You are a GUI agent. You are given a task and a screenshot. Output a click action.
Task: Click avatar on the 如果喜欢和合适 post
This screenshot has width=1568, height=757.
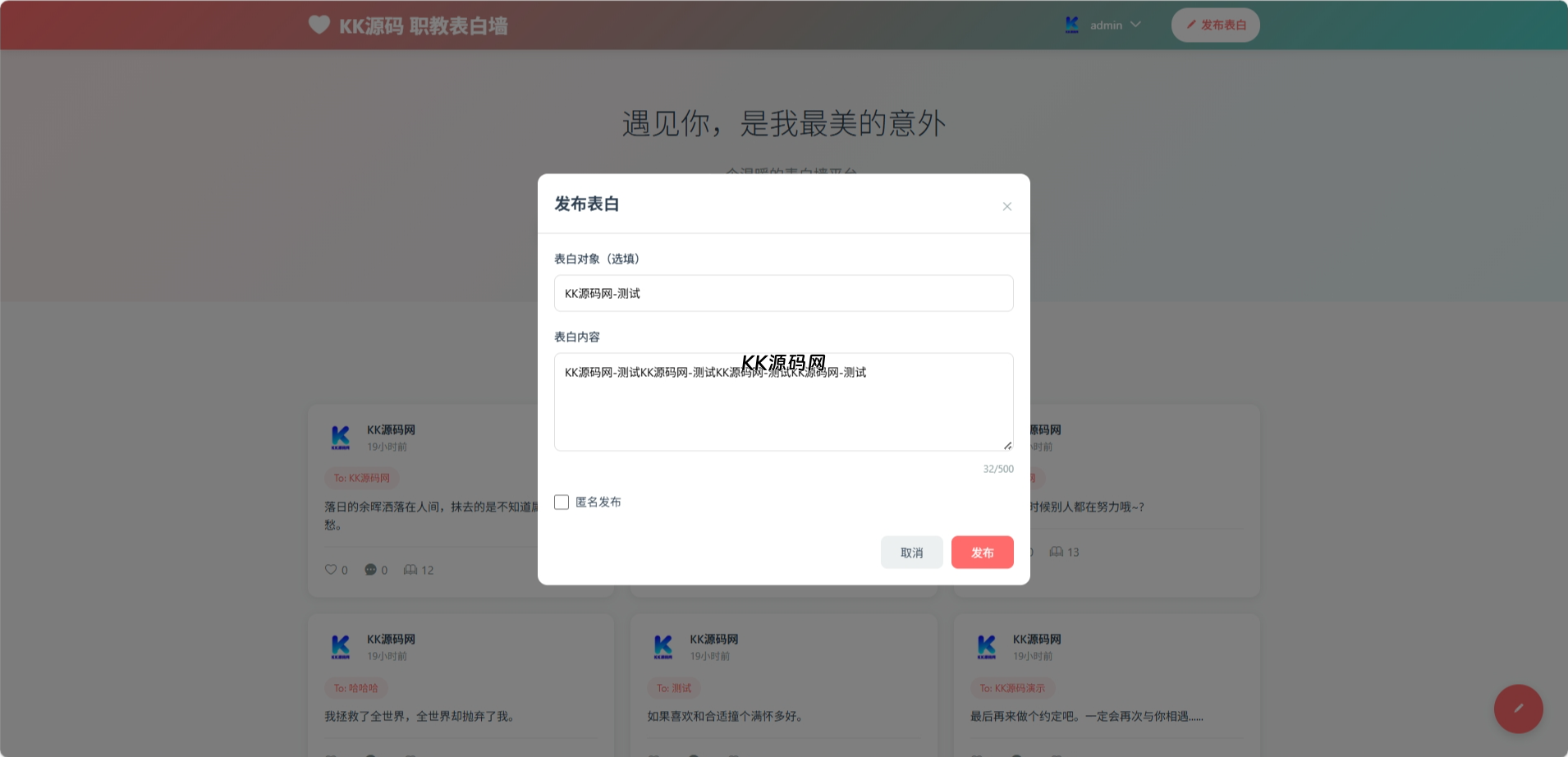[x=663, y=647]
